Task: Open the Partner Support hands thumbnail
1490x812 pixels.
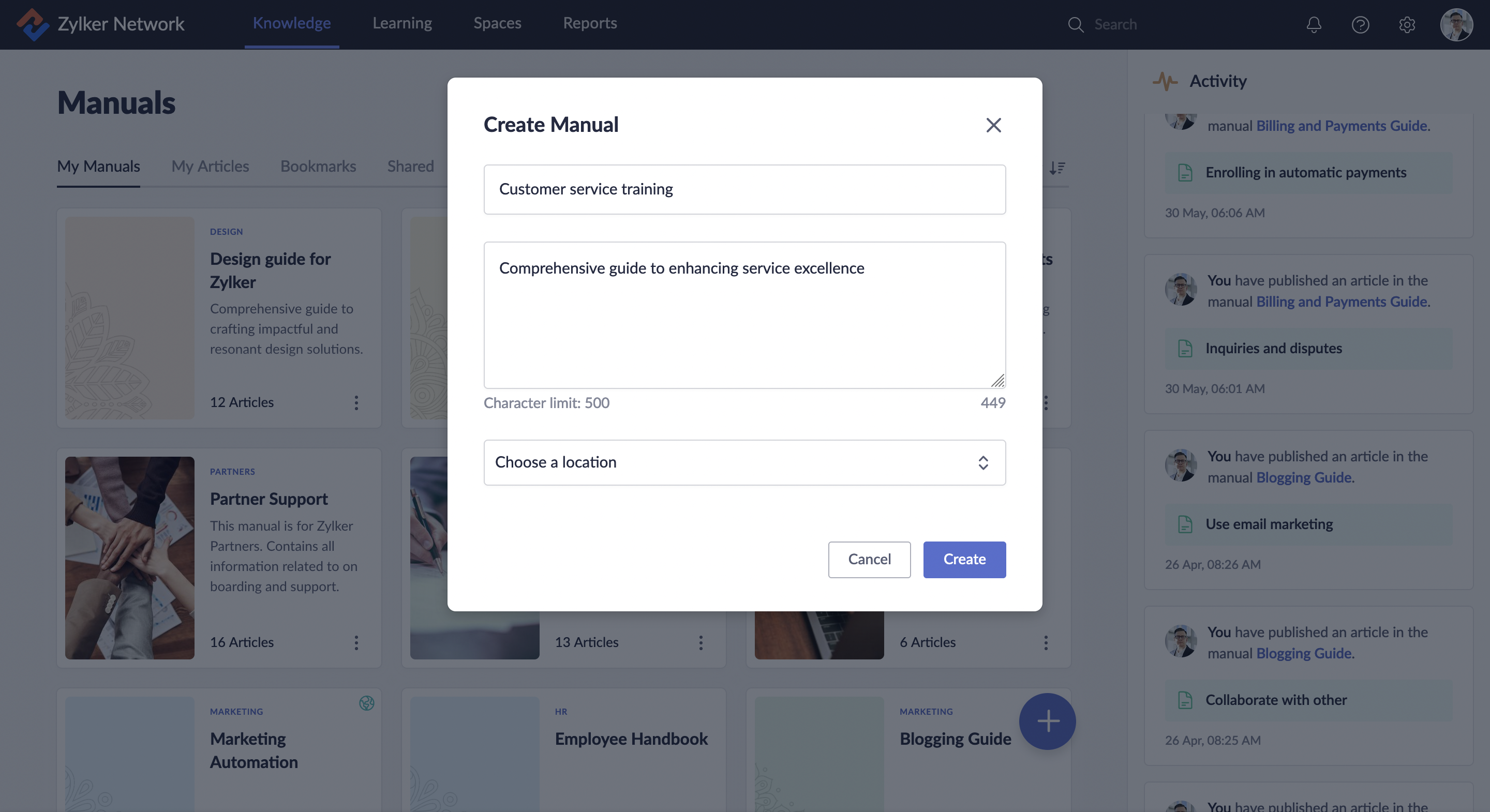Action: click(129, 558)
